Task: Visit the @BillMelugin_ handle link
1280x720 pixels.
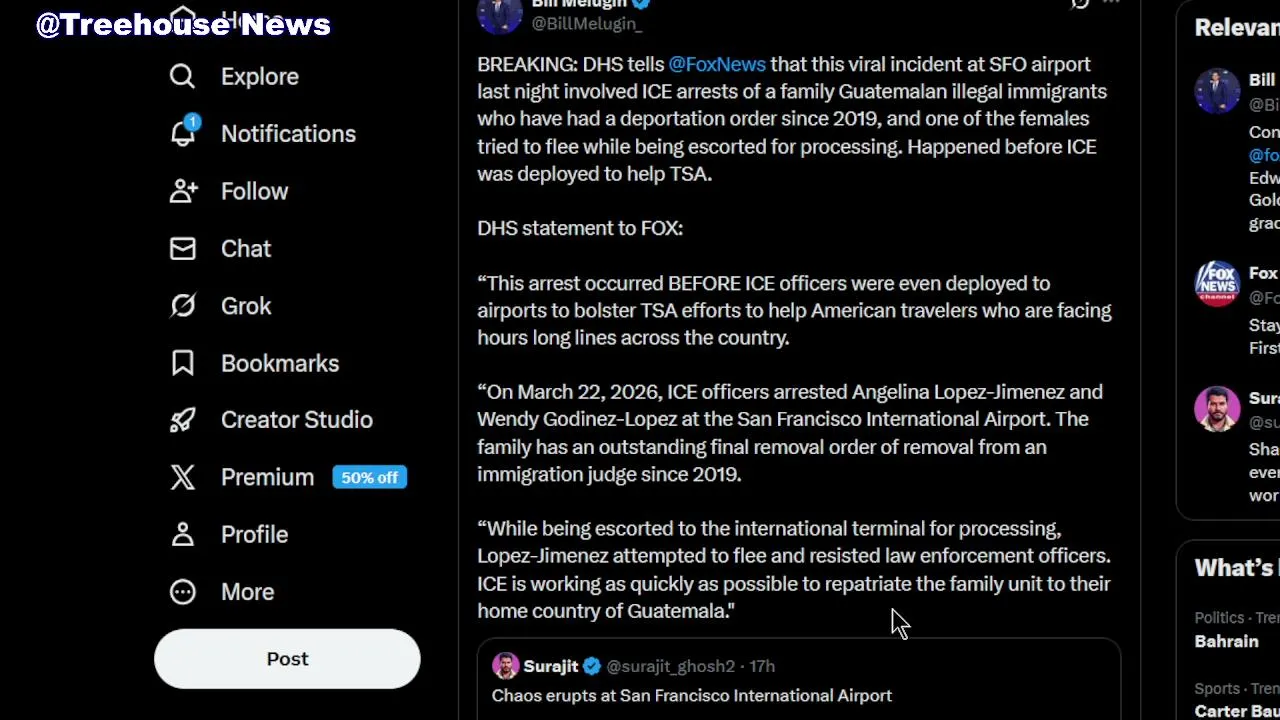Action: click(x=586, y=23)
